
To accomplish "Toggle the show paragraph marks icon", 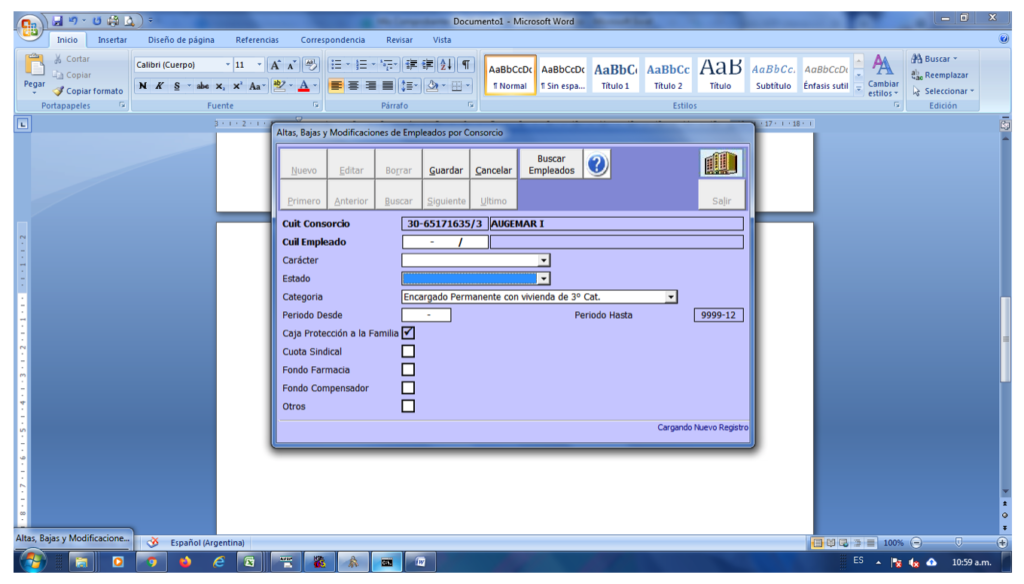I will coord(466,64).
